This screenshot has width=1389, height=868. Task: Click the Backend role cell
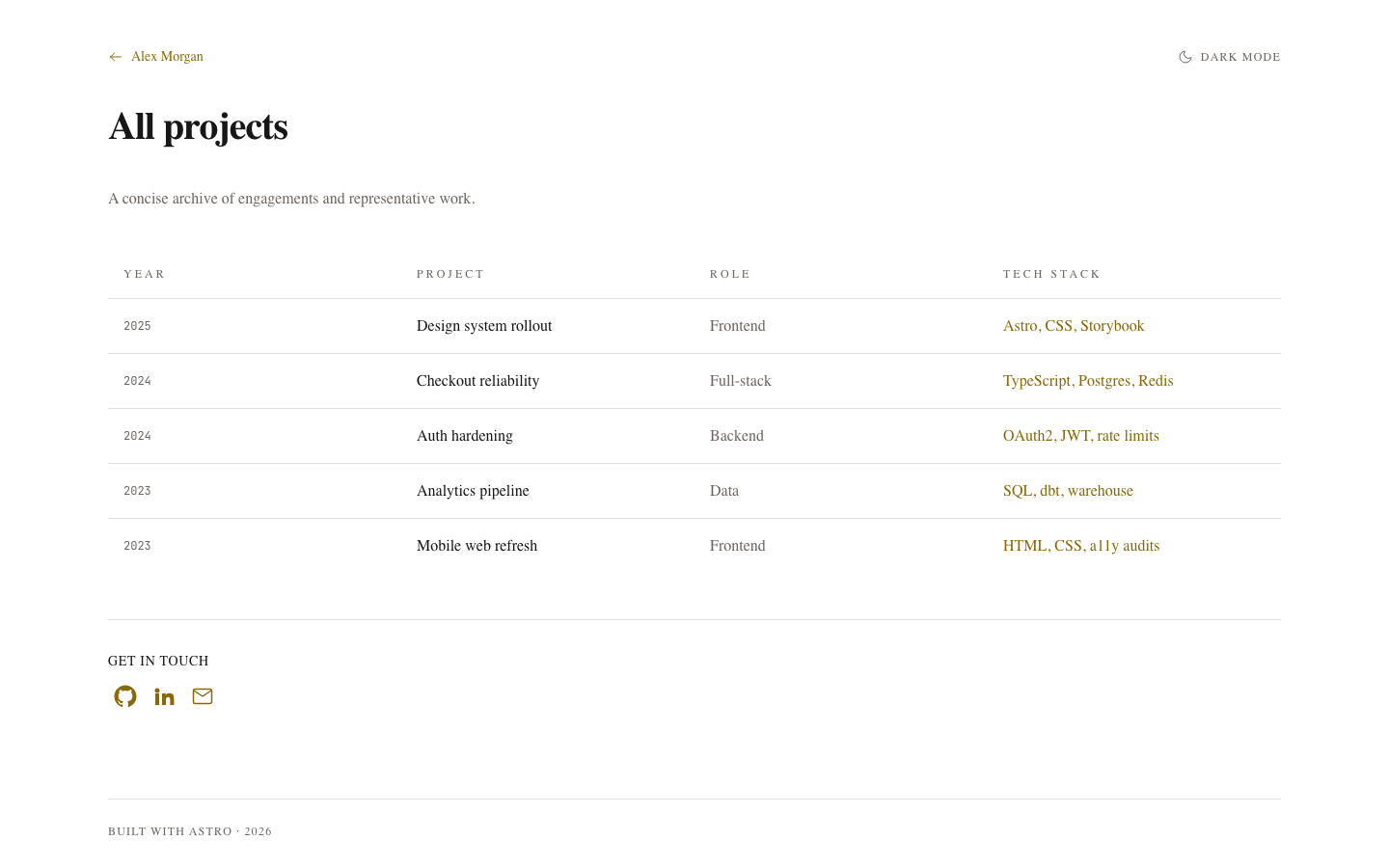coord(737,436)
